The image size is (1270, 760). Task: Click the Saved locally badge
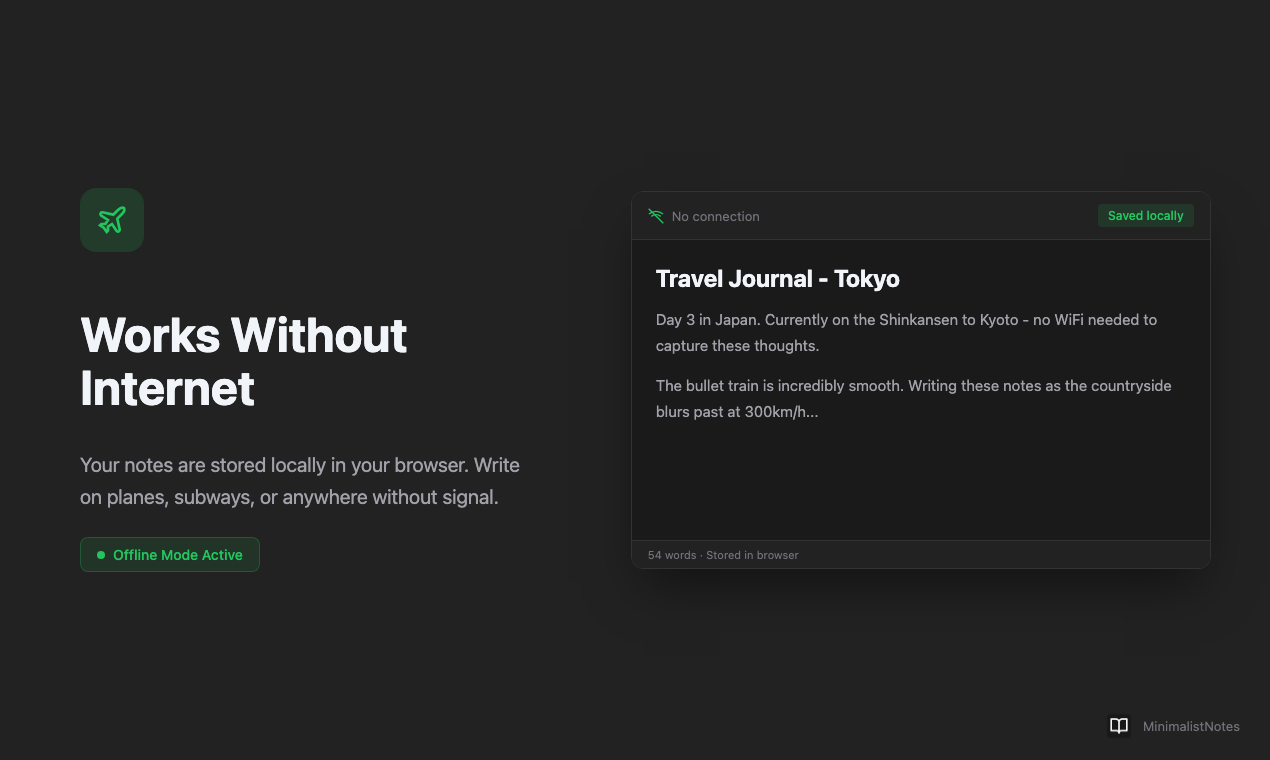[x=1145, y=215]
